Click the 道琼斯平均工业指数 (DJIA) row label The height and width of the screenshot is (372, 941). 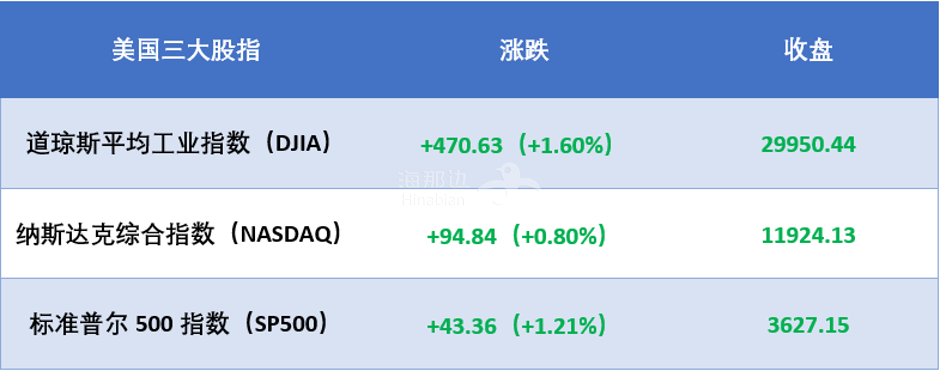(x=179, y=145)
